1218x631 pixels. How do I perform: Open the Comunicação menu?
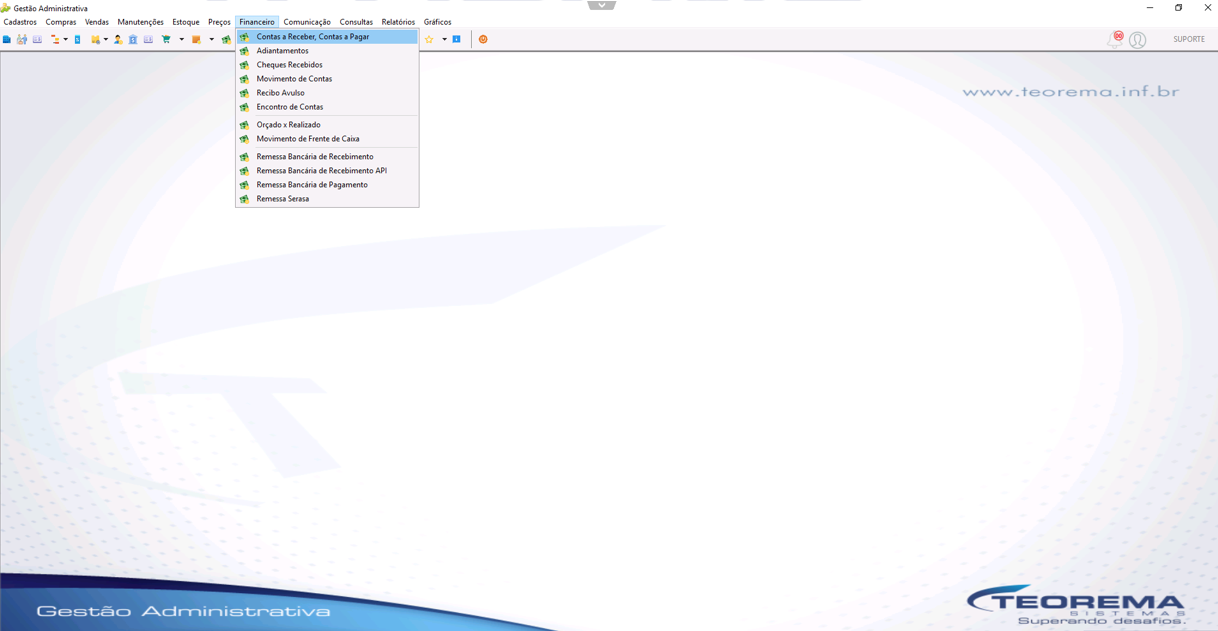point(307,22)
